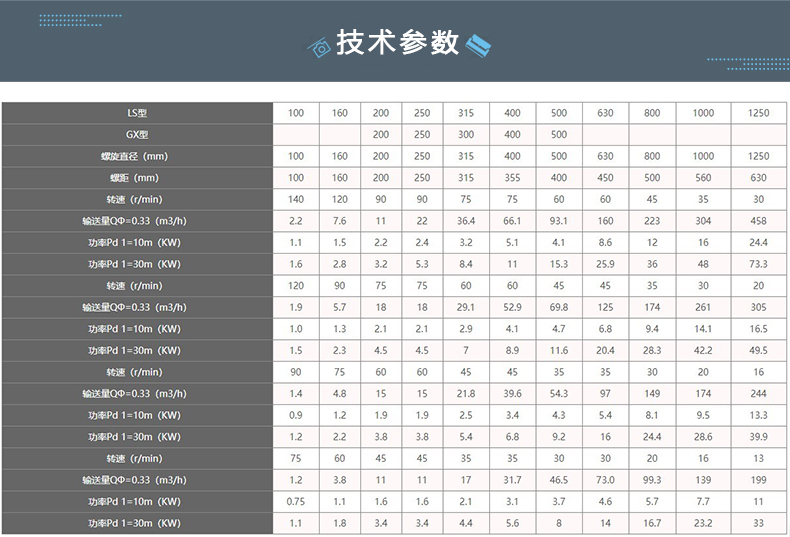Click the 输送量 cell showing 29.1
The height and width of the screenshot is (537, 790).
point(466,307)
